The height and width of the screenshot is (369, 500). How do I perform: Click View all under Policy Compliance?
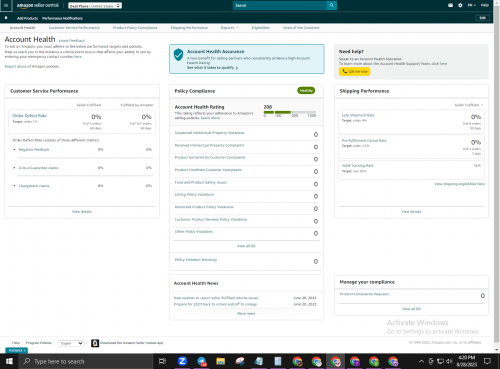click(x=246, y=246)
